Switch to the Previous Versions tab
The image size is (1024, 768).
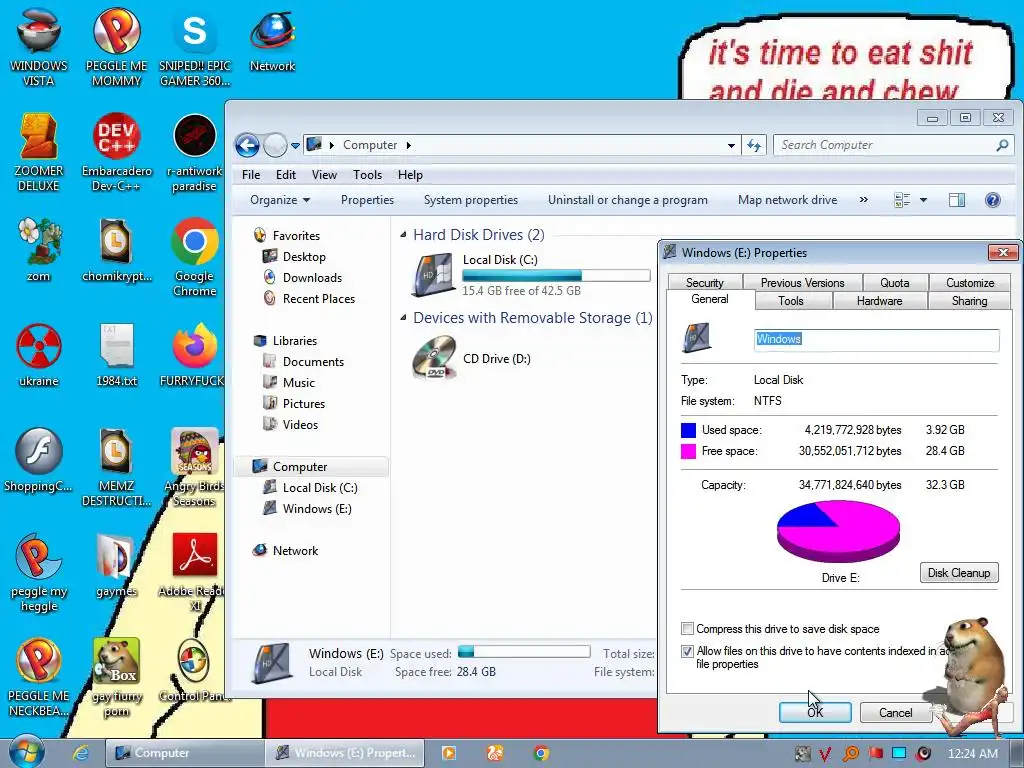pos(802,282)
